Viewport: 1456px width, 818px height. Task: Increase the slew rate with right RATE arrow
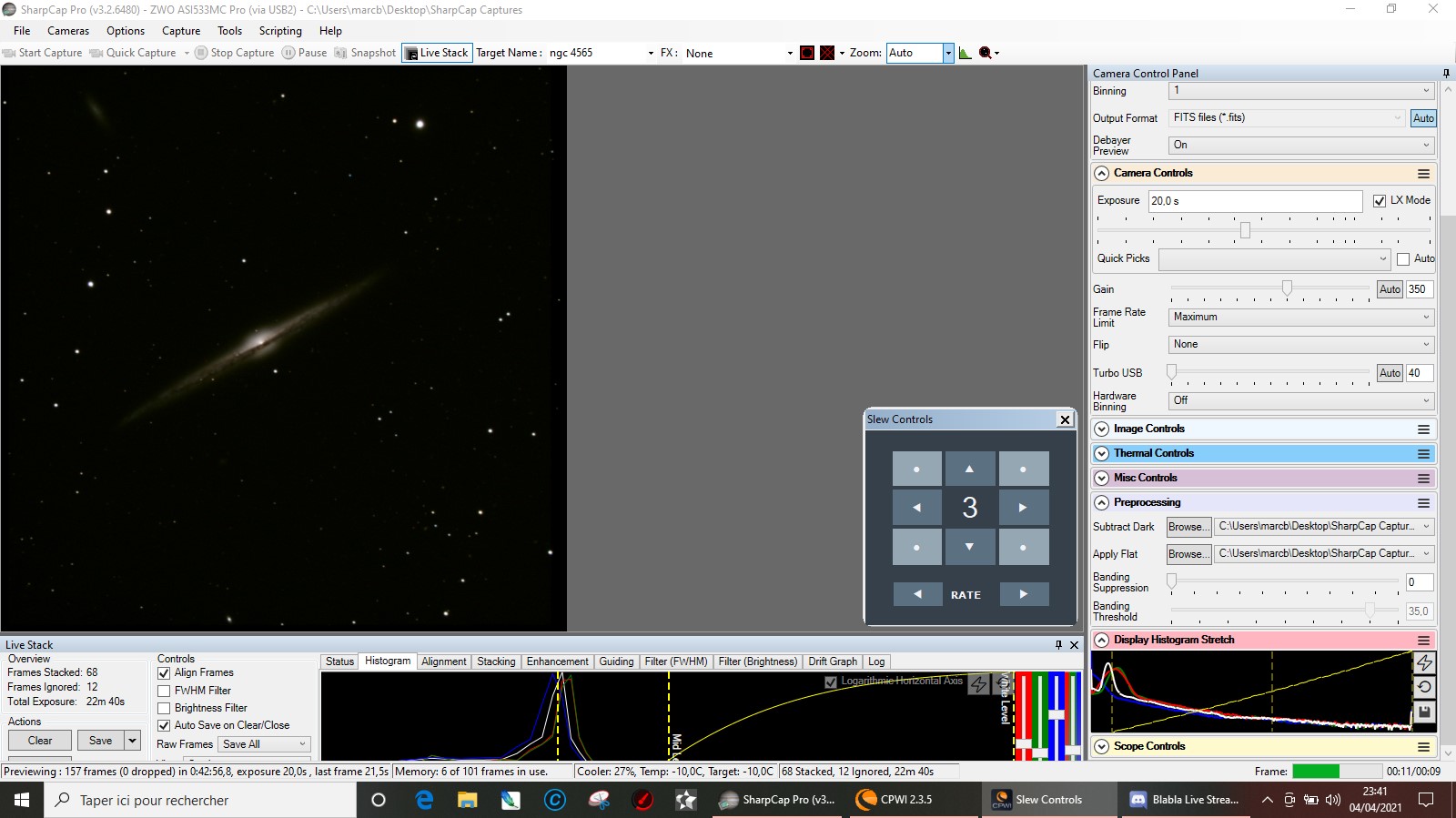[x=1024, y=594]
